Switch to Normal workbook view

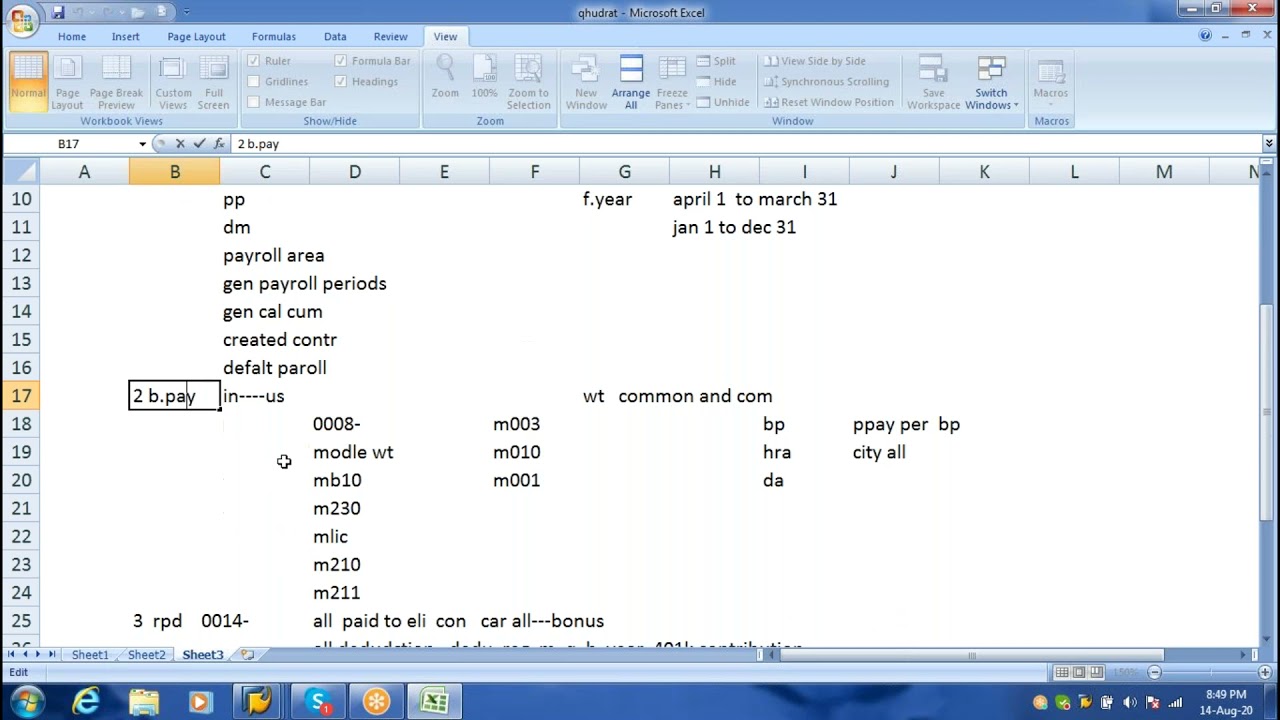[28, 82]
